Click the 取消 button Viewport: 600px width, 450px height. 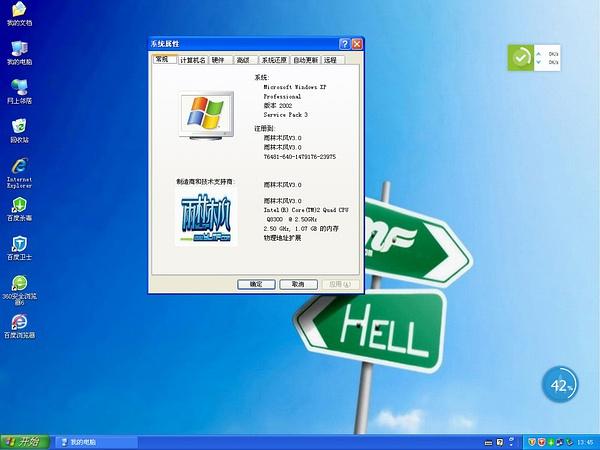coord(298,284)
